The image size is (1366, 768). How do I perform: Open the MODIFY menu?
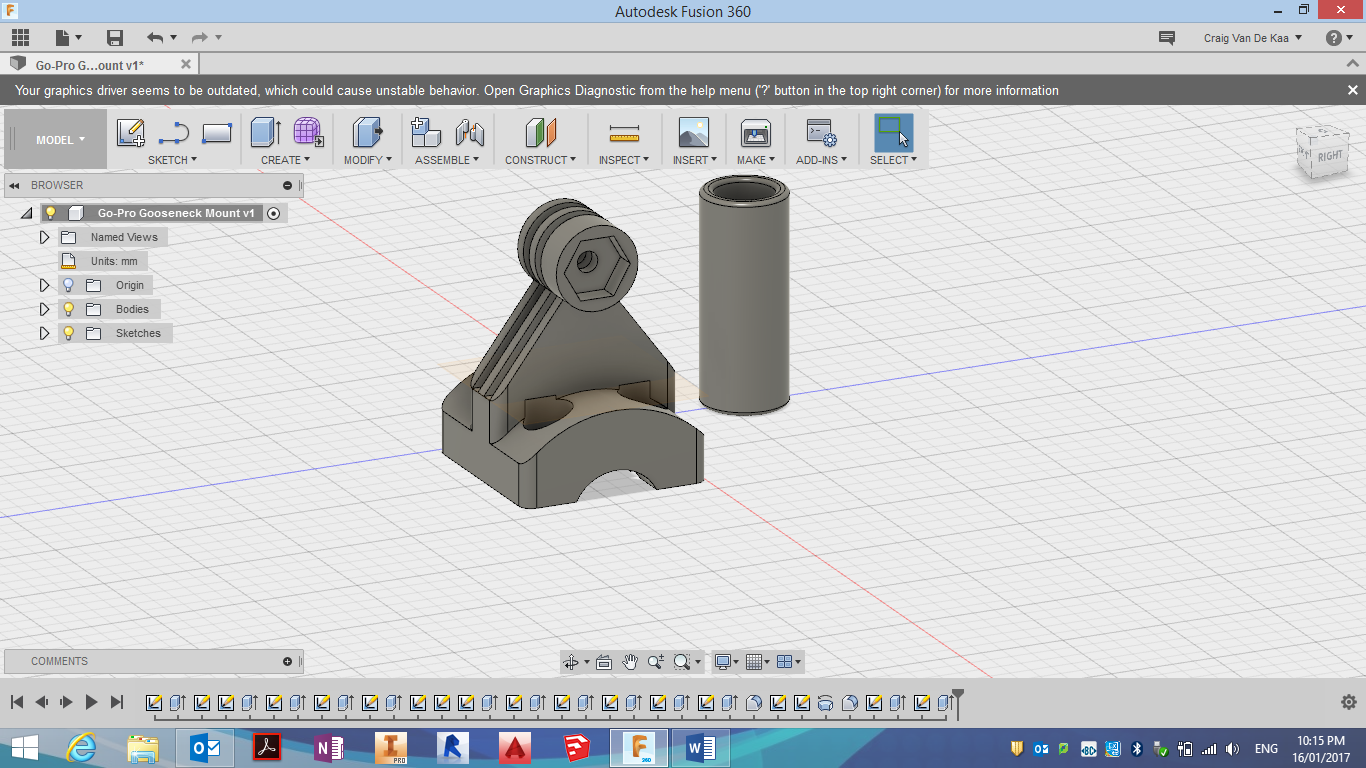[x=368, y=160]
